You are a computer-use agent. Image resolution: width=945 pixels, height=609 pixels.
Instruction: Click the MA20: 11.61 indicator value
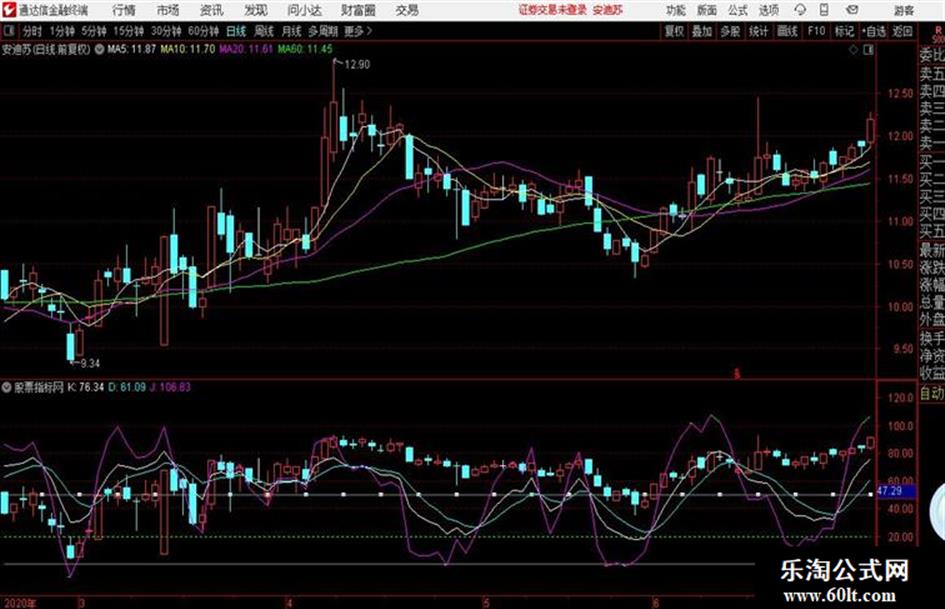[x=246, y=49]
